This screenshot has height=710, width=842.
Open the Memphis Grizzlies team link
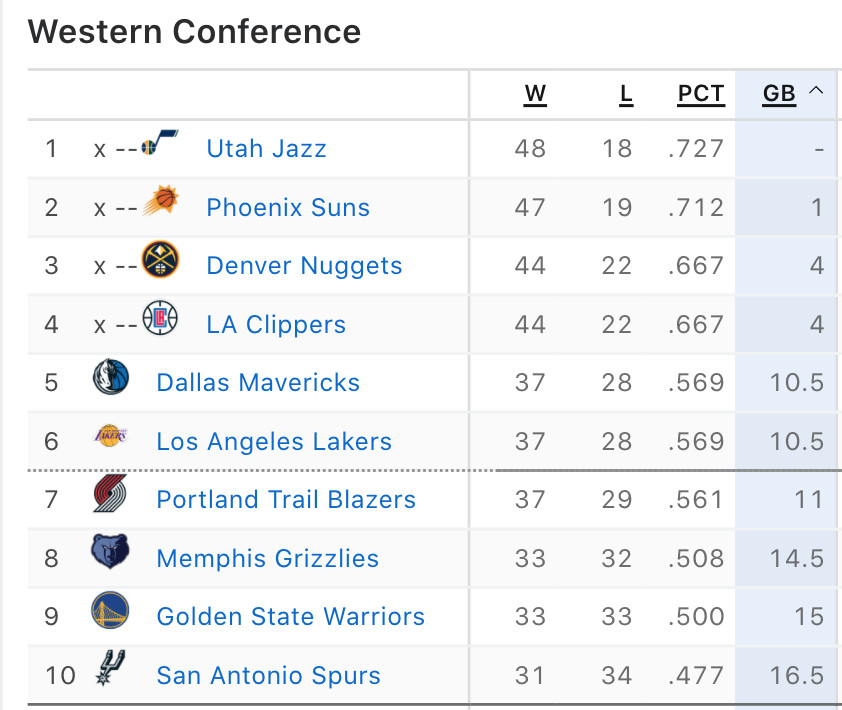(x=267, y=558)
